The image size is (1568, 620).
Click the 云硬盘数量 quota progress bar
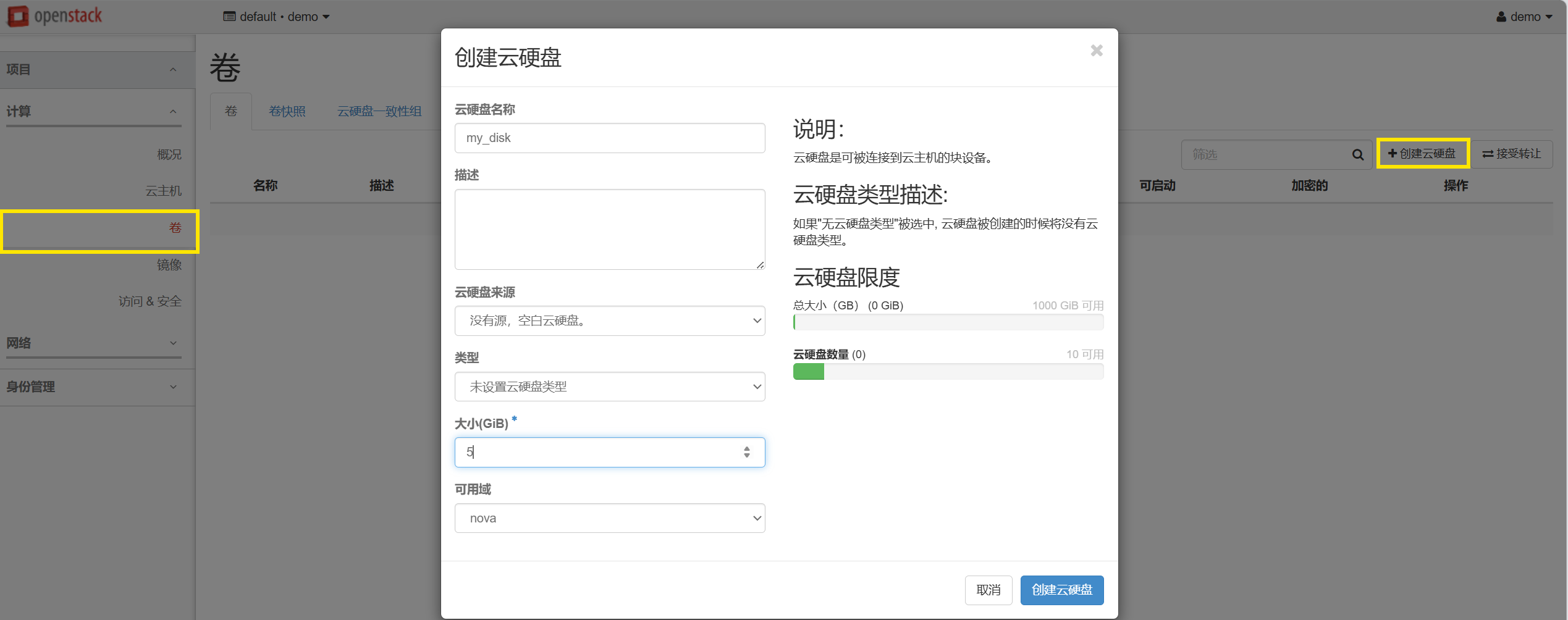pyautogui.click(x=948, y=371)
